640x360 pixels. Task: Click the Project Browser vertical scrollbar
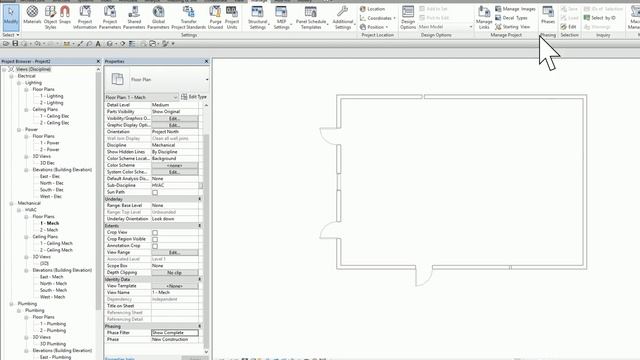[98, 192]
